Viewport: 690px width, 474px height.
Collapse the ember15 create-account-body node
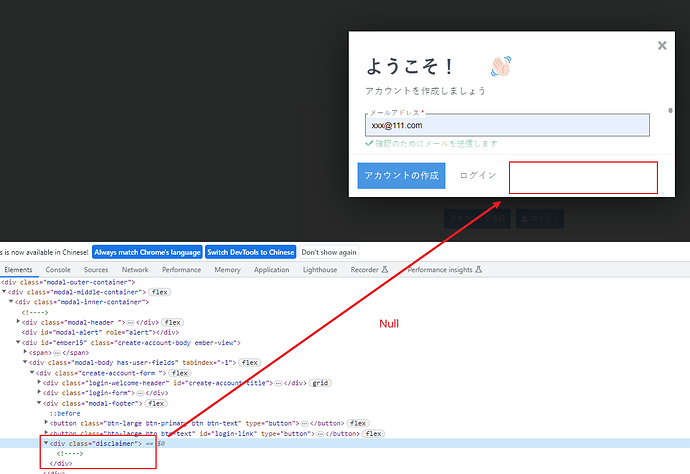pos(18,342)
